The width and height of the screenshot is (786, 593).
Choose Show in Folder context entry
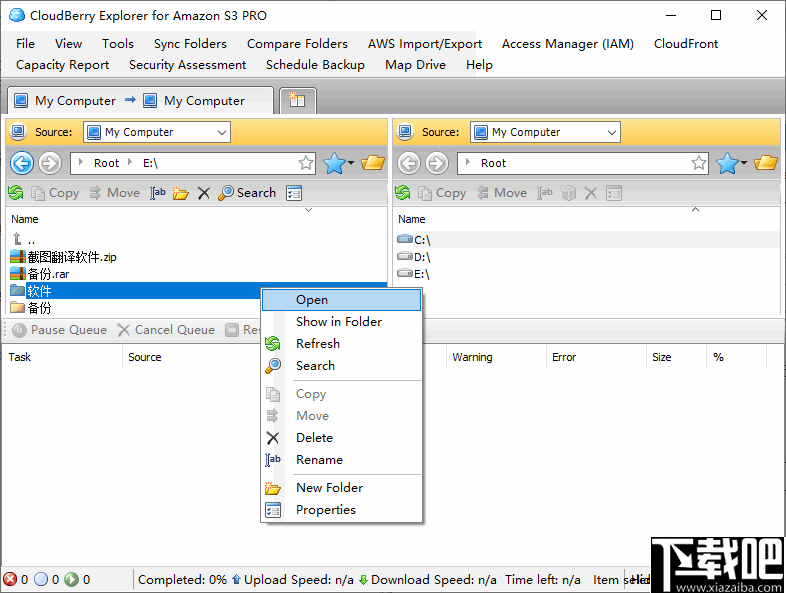point(341,322)
